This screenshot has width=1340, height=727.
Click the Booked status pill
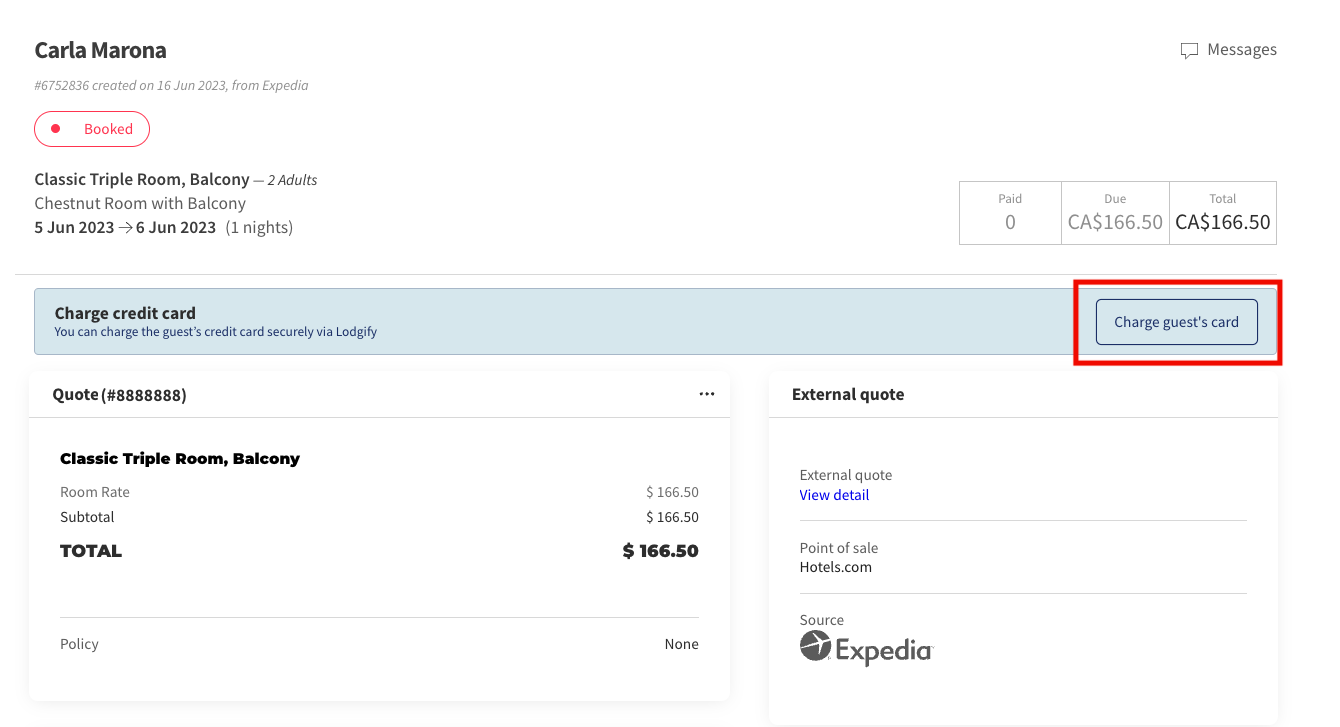[x=92, y=128]
